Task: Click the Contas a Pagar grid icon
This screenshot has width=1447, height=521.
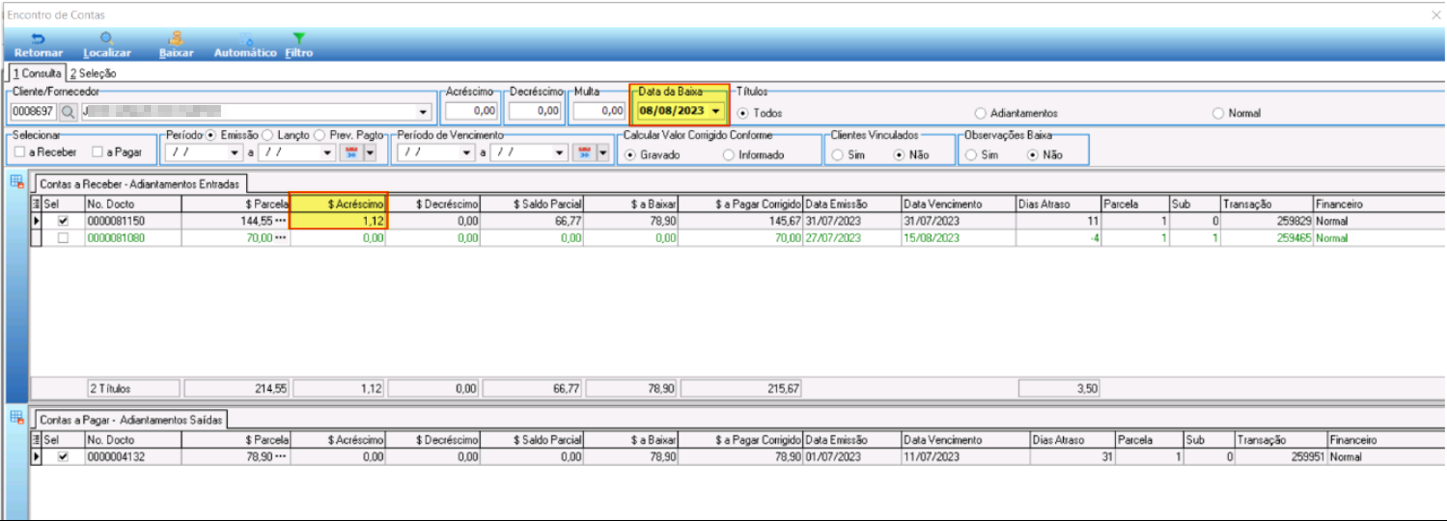Action: coord(17,416)
